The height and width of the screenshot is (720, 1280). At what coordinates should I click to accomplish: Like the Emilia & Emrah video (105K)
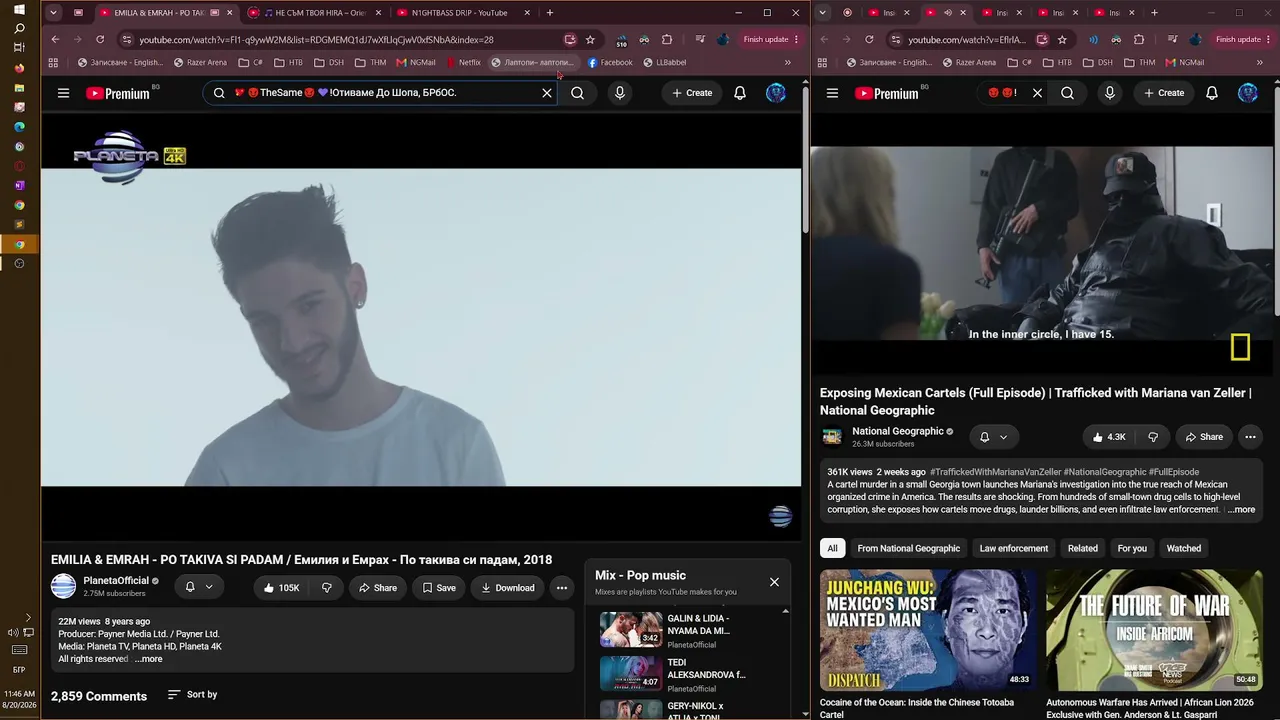[281, 588]
